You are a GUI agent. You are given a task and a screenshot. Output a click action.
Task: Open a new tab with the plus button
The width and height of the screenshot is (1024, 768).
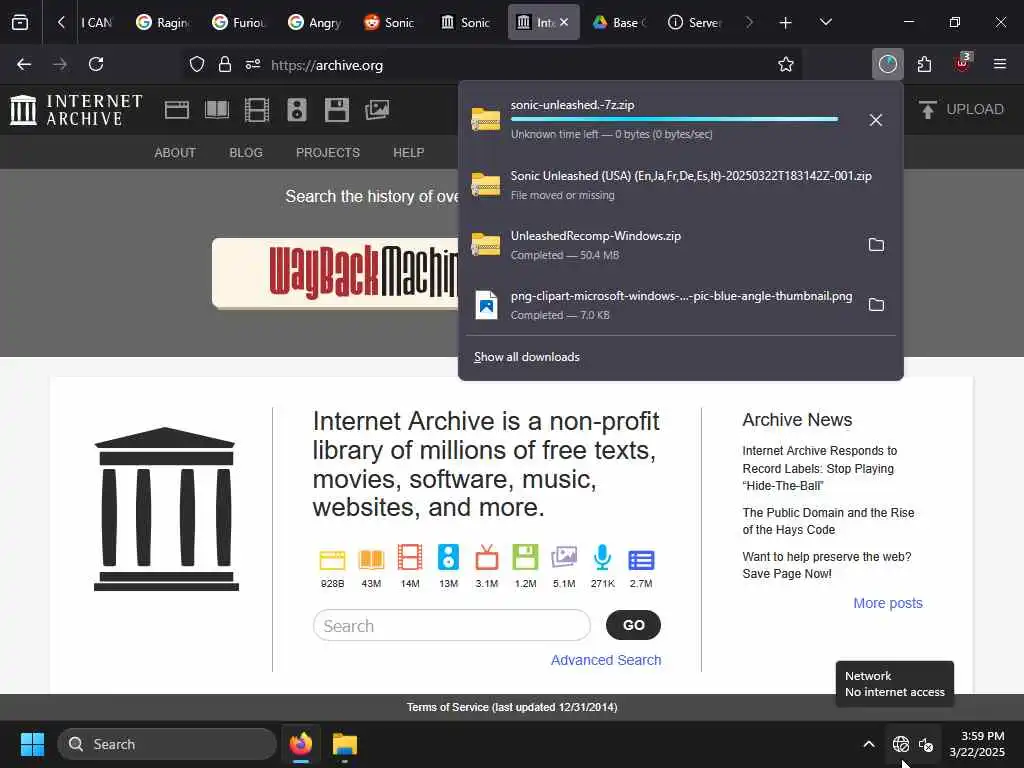click(x=786, y=23)
